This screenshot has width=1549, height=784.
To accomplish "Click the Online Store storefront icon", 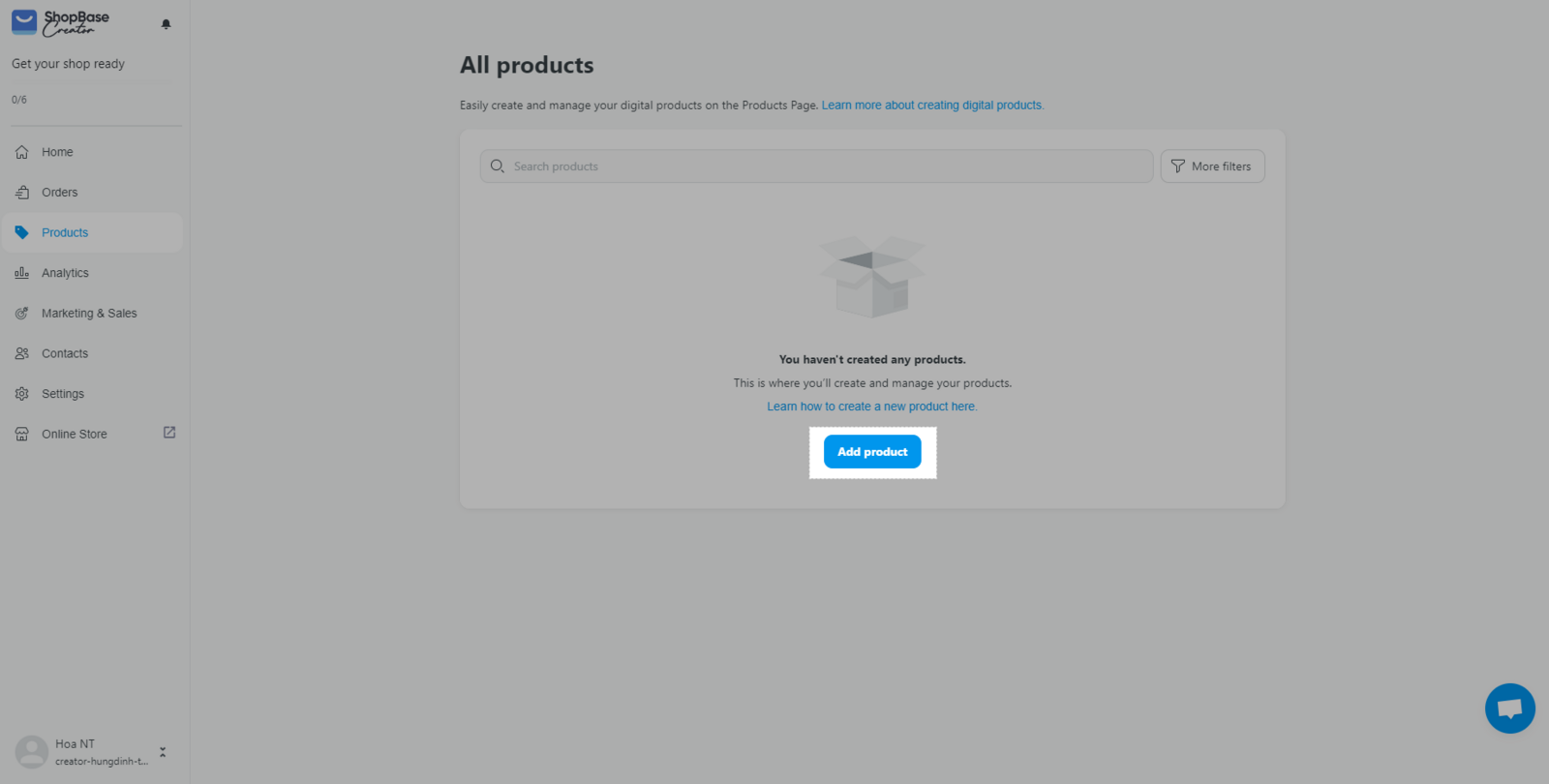I will click(22, 435).
